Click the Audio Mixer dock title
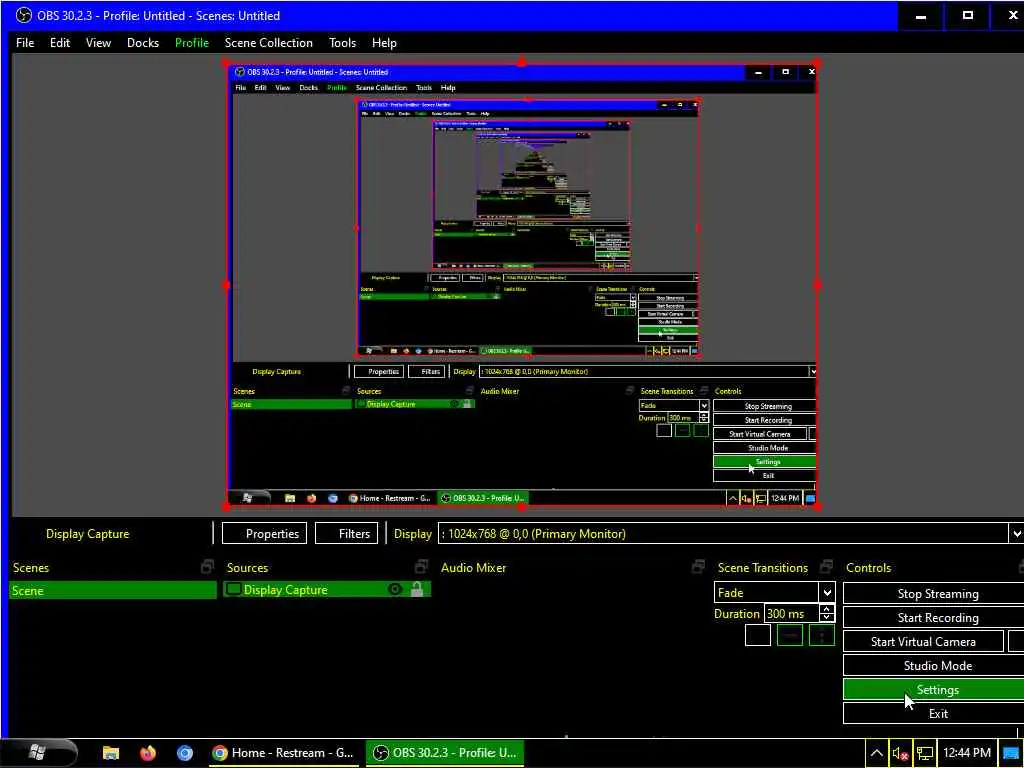This screenshot has width=1024, height=768. 473,568
